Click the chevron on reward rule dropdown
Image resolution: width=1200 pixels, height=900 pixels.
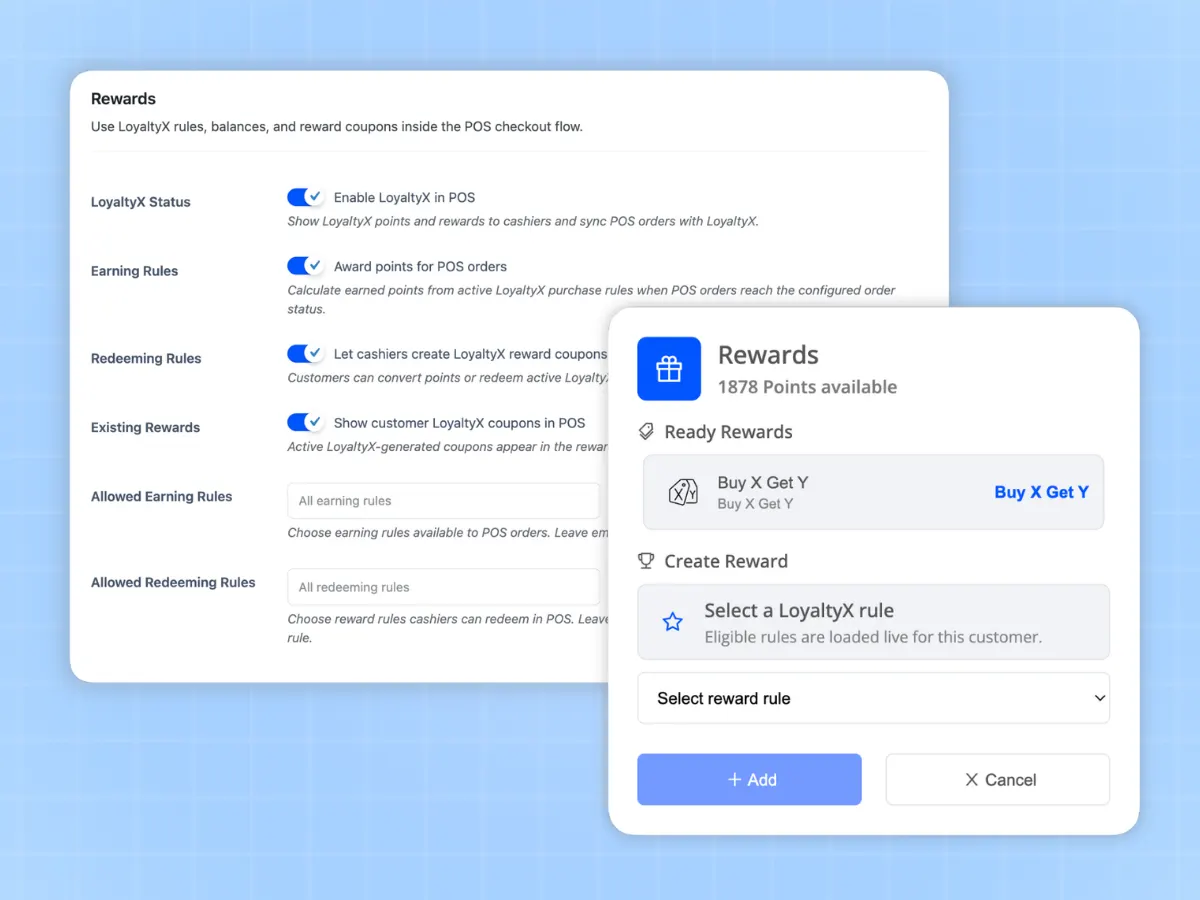[1100, 699]
